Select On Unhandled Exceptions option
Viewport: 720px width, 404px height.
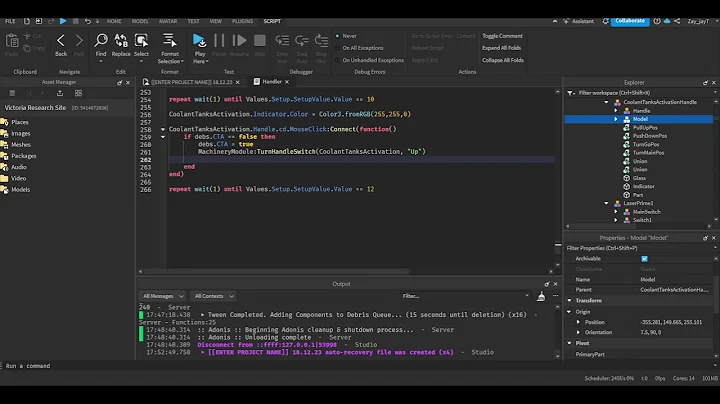338,60
